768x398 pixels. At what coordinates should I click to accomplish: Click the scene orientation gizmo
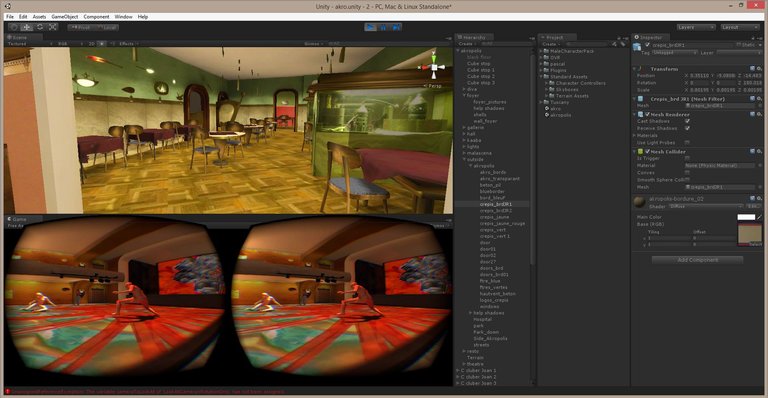coord(434,68)
